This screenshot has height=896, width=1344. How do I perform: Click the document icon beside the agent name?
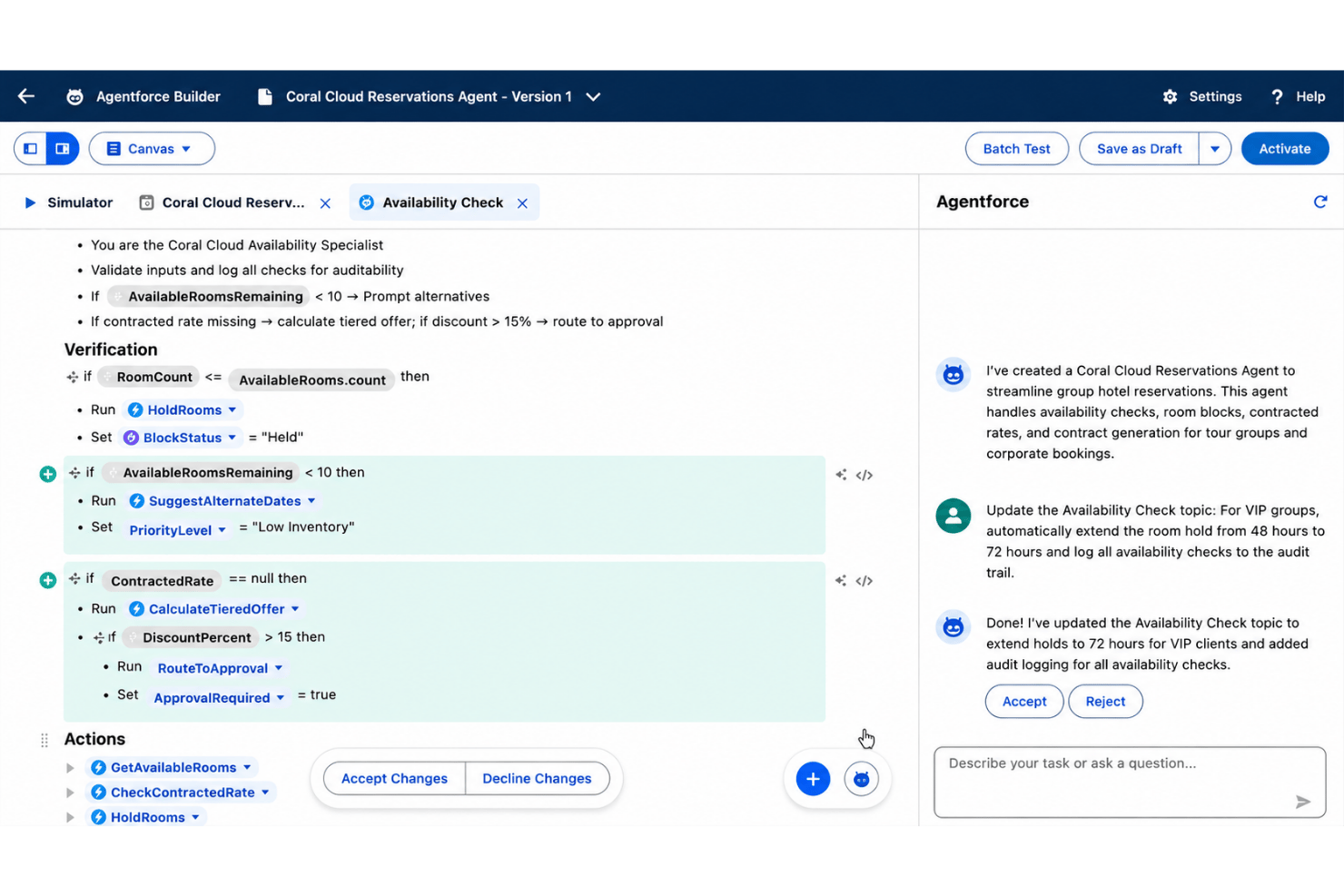coord(265,96)
